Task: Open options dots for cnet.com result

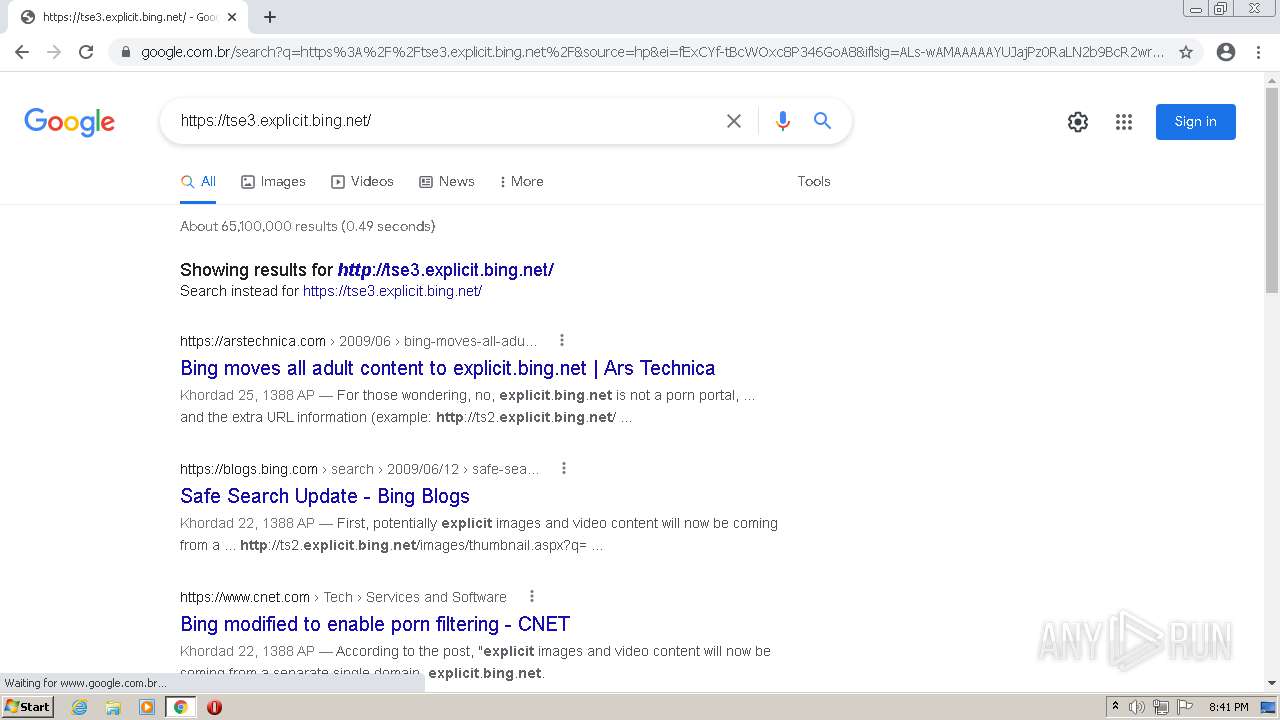Action: [532, 596]
